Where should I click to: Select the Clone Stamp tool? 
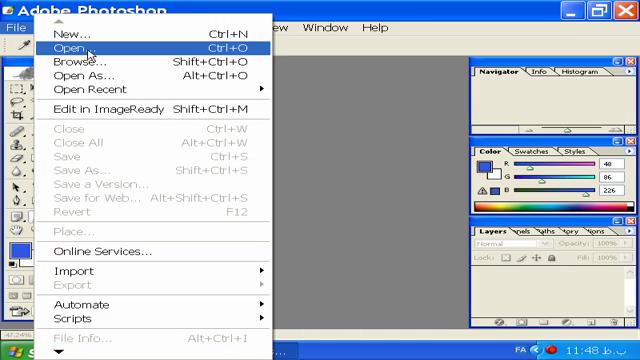(16, 144)
